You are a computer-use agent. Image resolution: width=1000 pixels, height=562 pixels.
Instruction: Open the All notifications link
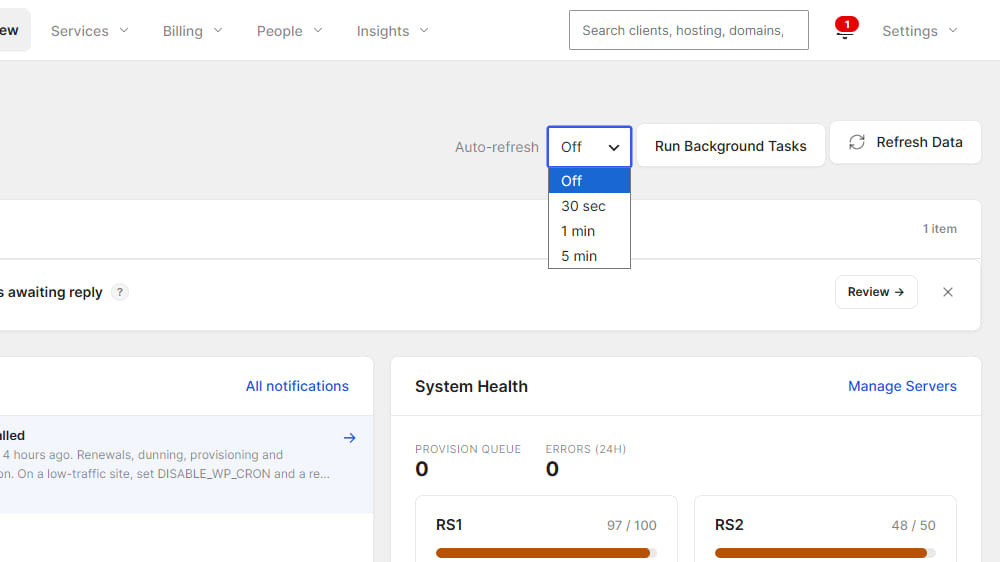297,386
